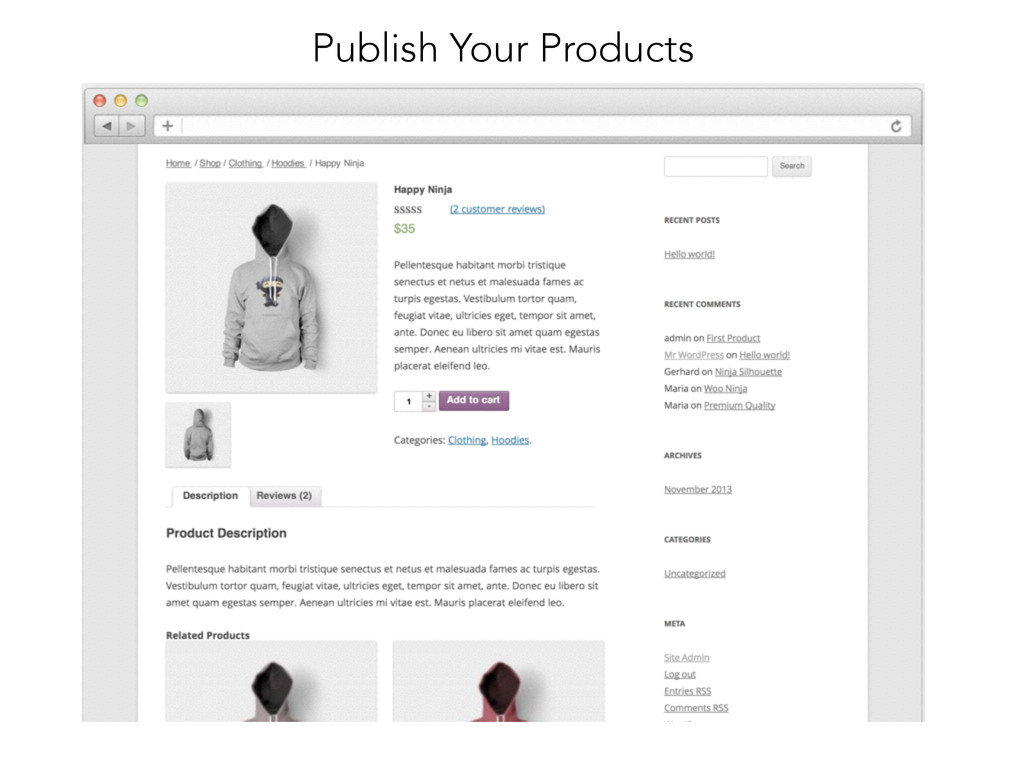Open the November 2013 archive link
Viewport: 1024px width, 768px height.
698,489
